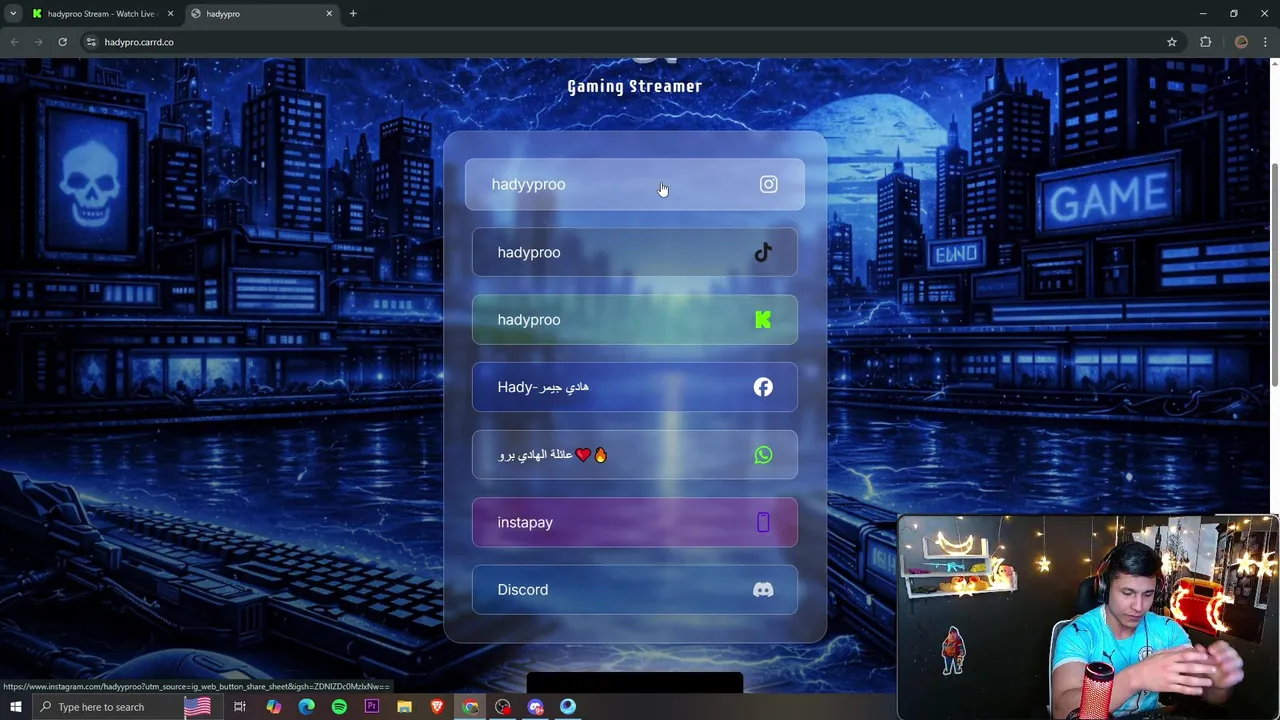Image resolution: width=1280 pixels, height=720 pixels.
Task: Open the Discord taskbar icon with badge
Action: coord(536,707)
